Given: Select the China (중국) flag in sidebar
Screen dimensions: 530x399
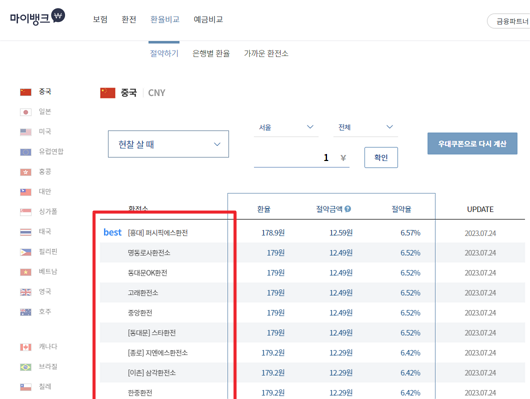Looking at the screenshot, I should tap(26, 92).
